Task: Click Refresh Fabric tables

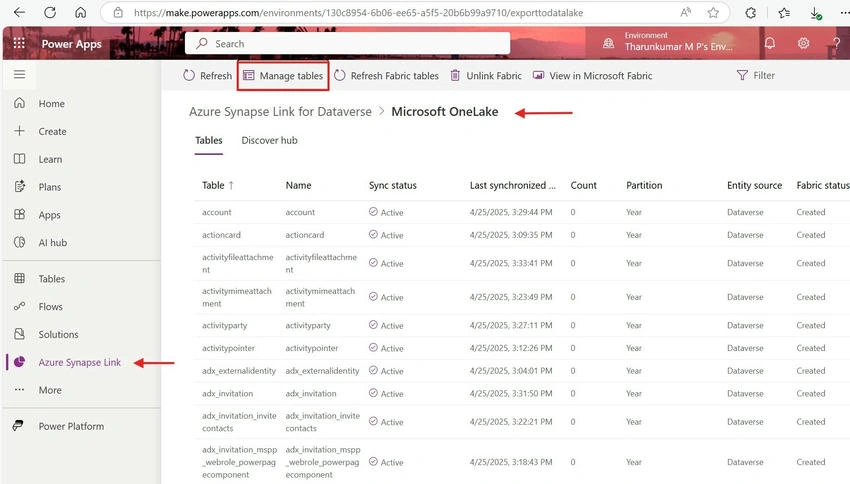Action: 386,76
